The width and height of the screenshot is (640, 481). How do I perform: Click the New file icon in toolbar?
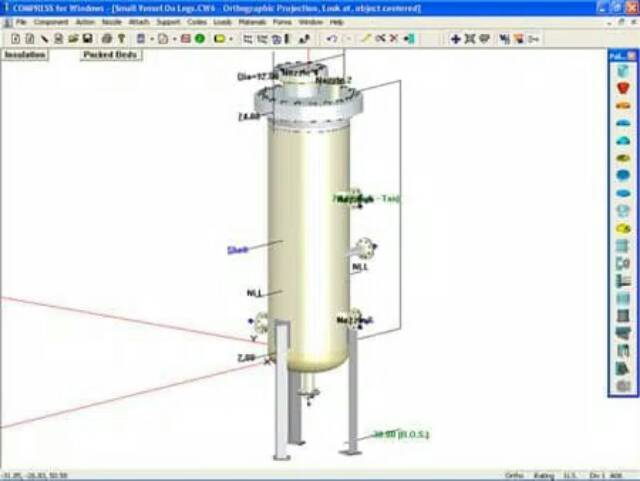click(16, 39)
